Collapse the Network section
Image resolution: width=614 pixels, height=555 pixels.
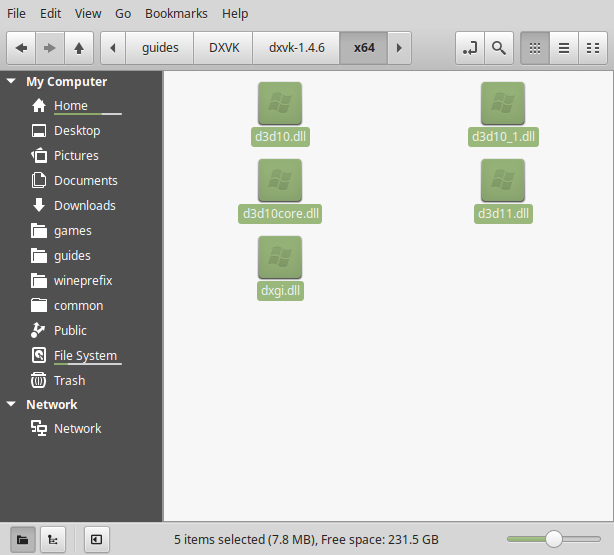[x=11, y=404]
